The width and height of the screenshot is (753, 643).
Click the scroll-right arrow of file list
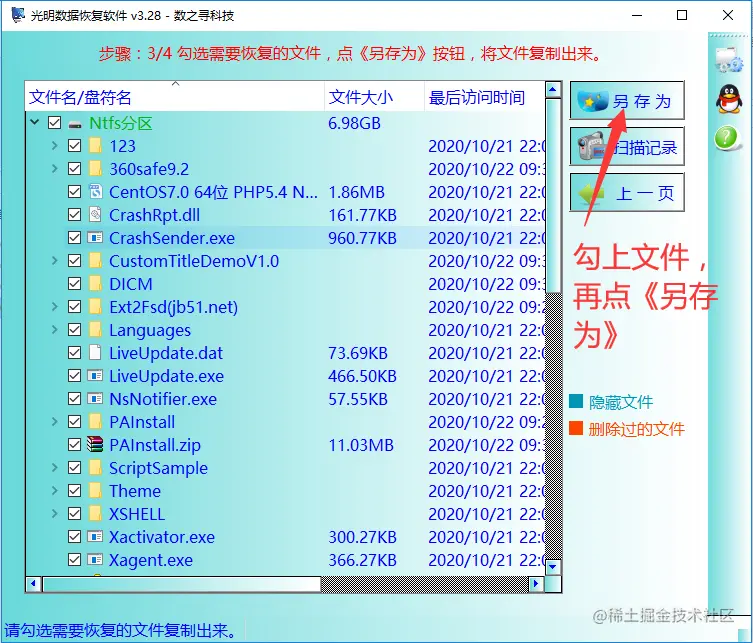(536, 584)
